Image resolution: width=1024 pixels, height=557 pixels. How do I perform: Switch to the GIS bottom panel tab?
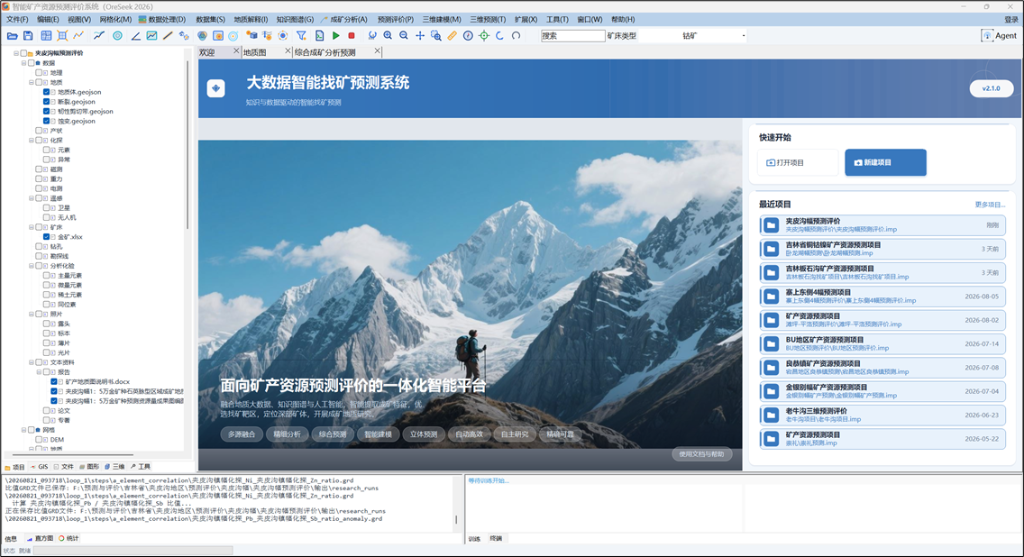coord(40,467)
